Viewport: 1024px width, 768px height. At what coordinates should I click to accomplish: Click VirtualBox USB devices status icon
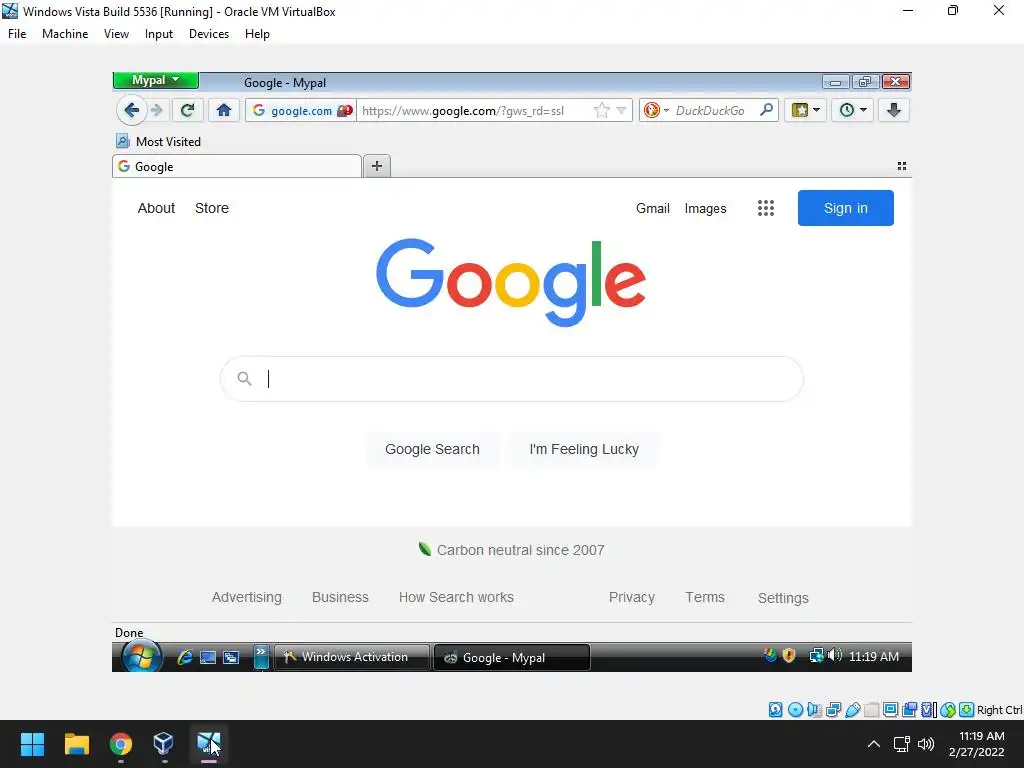click(x=852, y=710)
